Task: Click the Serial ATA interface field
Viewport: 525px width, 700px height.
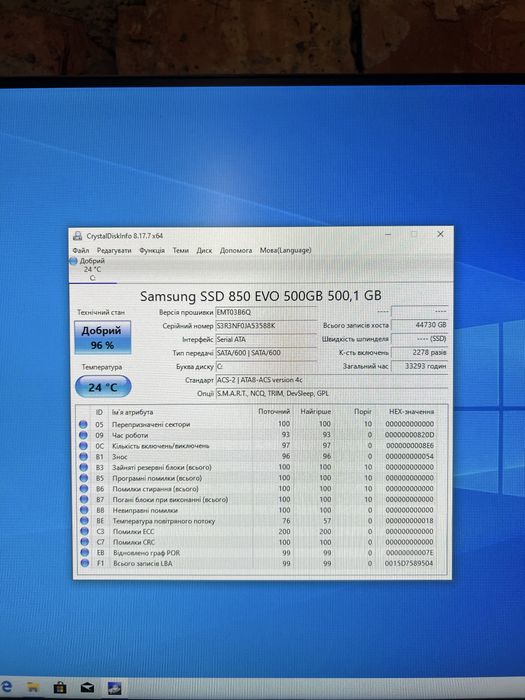Action: click(266, 339)
